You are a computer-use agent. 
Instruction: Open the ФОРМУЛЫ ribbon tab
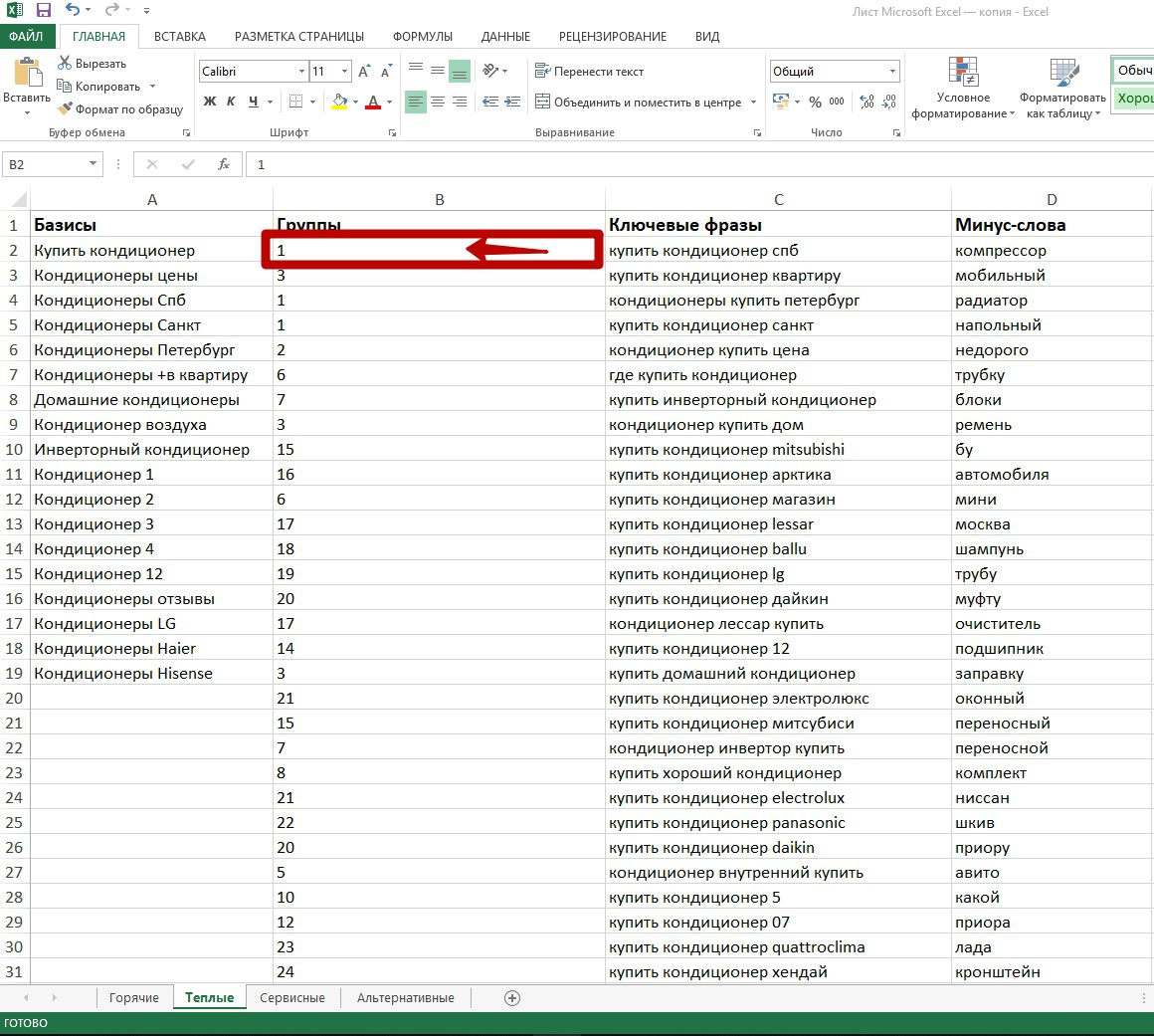(423, 36)
